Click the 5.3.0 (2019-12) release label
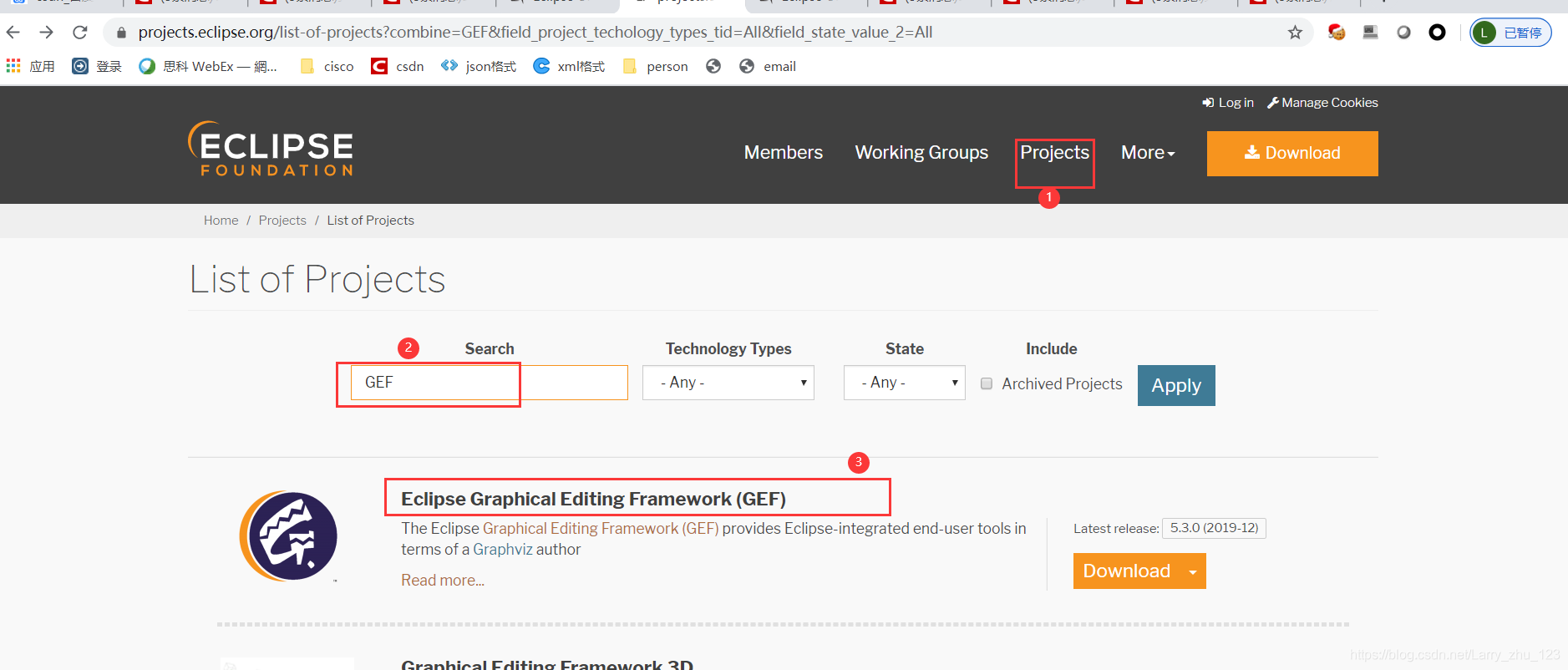The image size is (1568, 670). point(1214,528)
